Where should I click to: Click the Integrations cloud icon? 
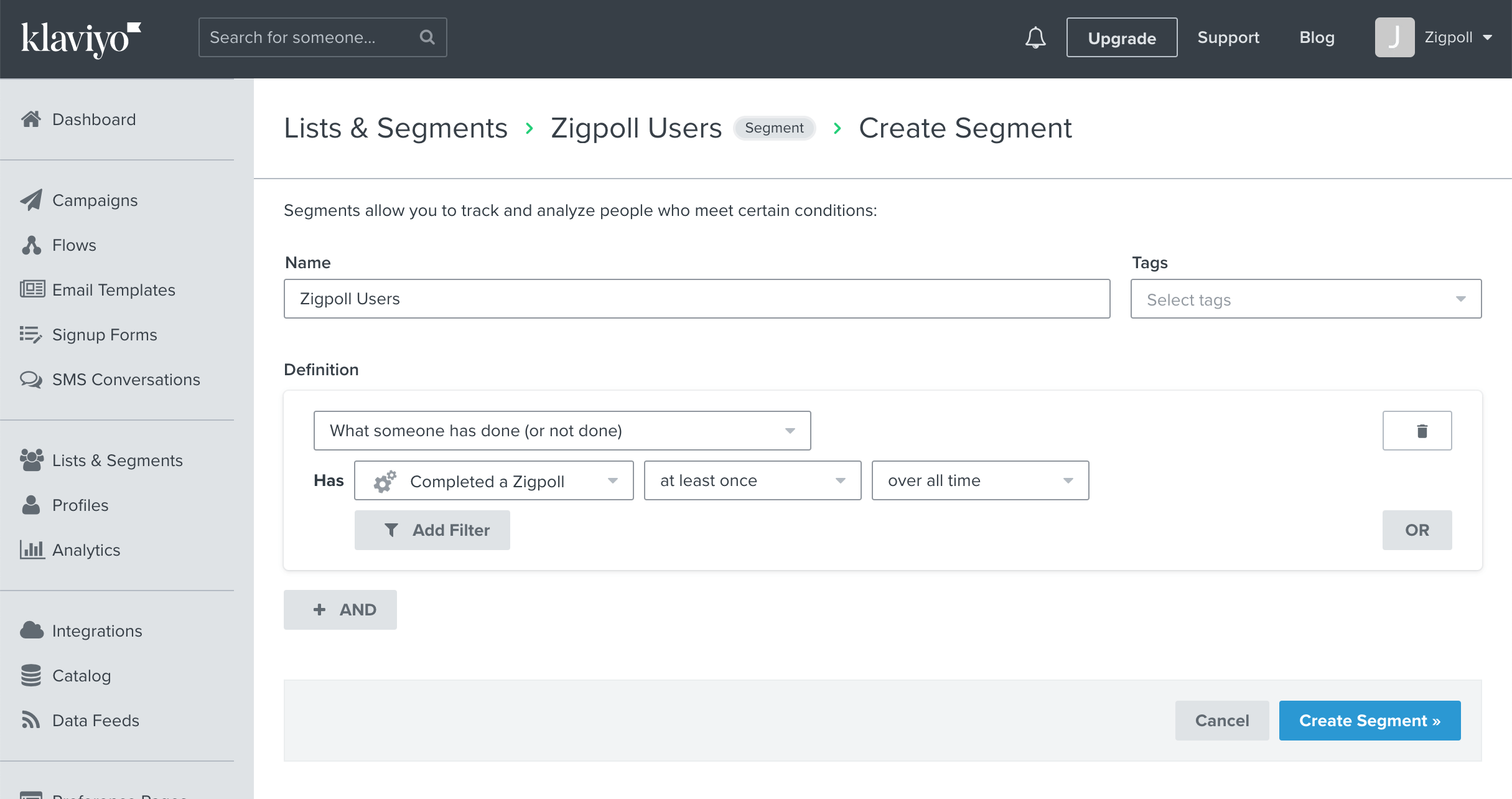(x=32, y=630)
